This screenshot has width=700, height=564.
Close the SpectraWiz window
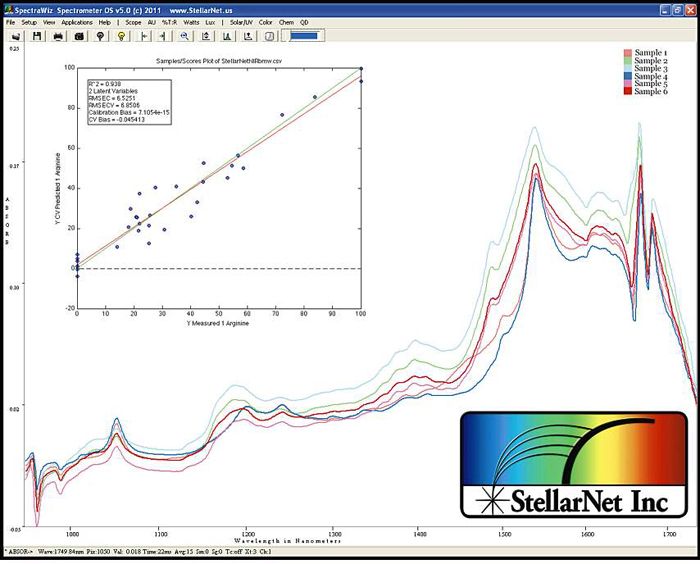point(690,10)
